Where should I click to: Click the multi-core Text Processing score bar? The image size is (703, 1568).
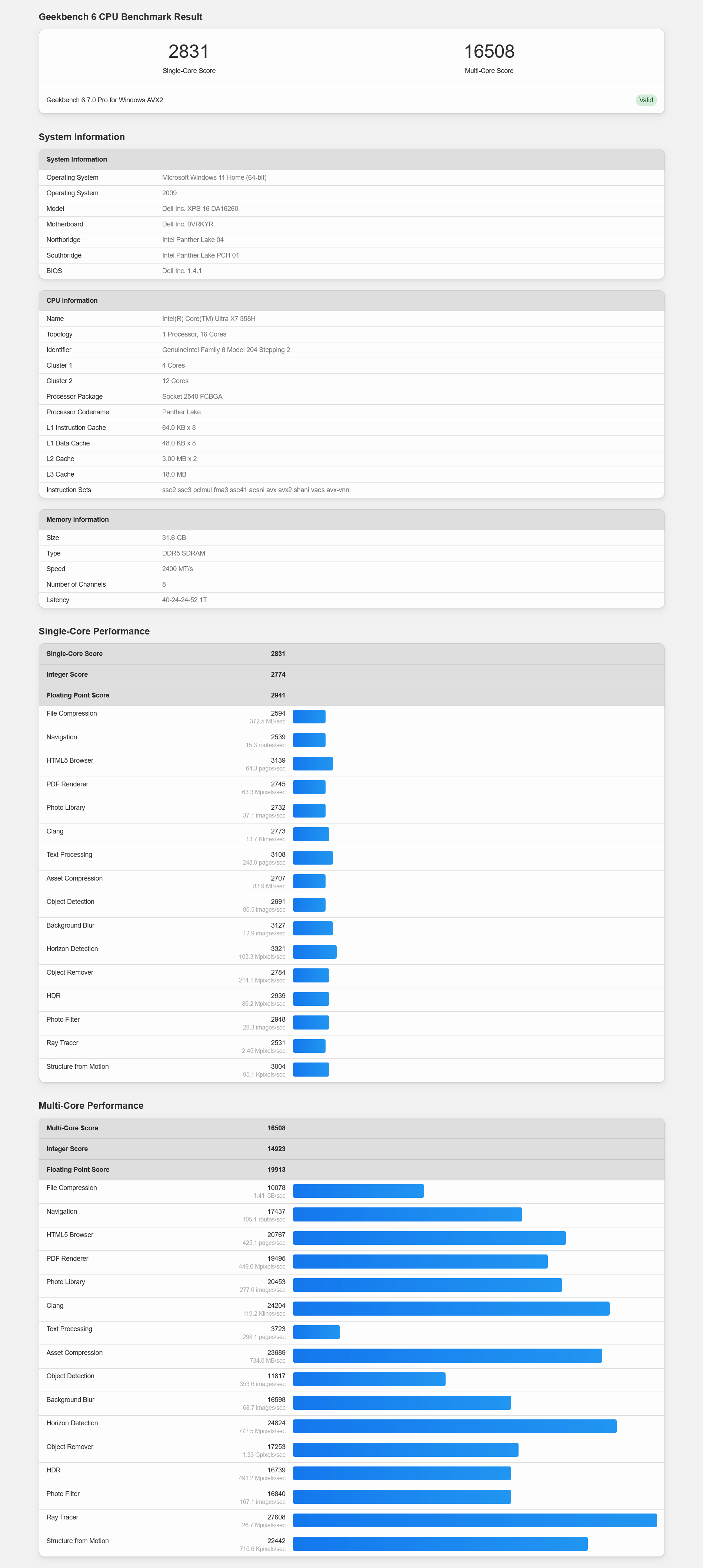pos(316,1332)
